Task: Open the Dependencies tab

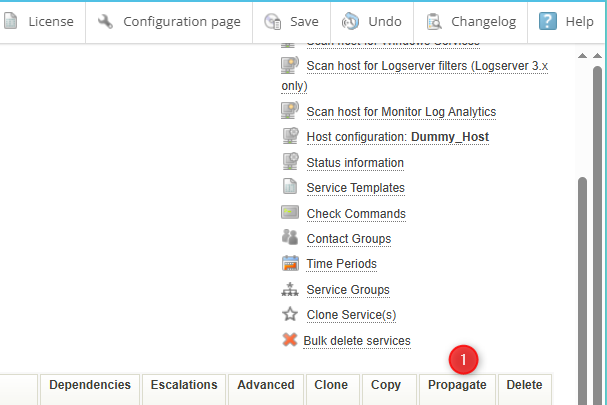Action: coord(90,385)
